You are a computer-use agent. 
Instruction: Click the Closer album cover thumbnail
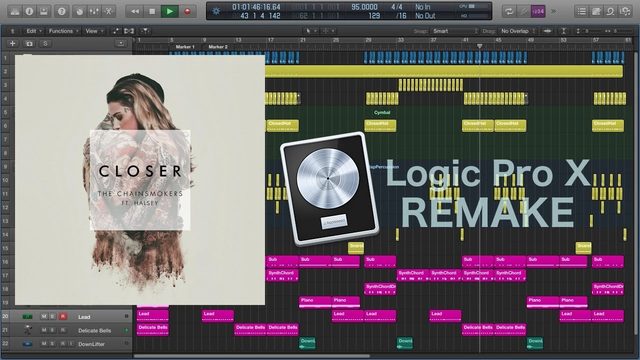click(x=140, y=180)
